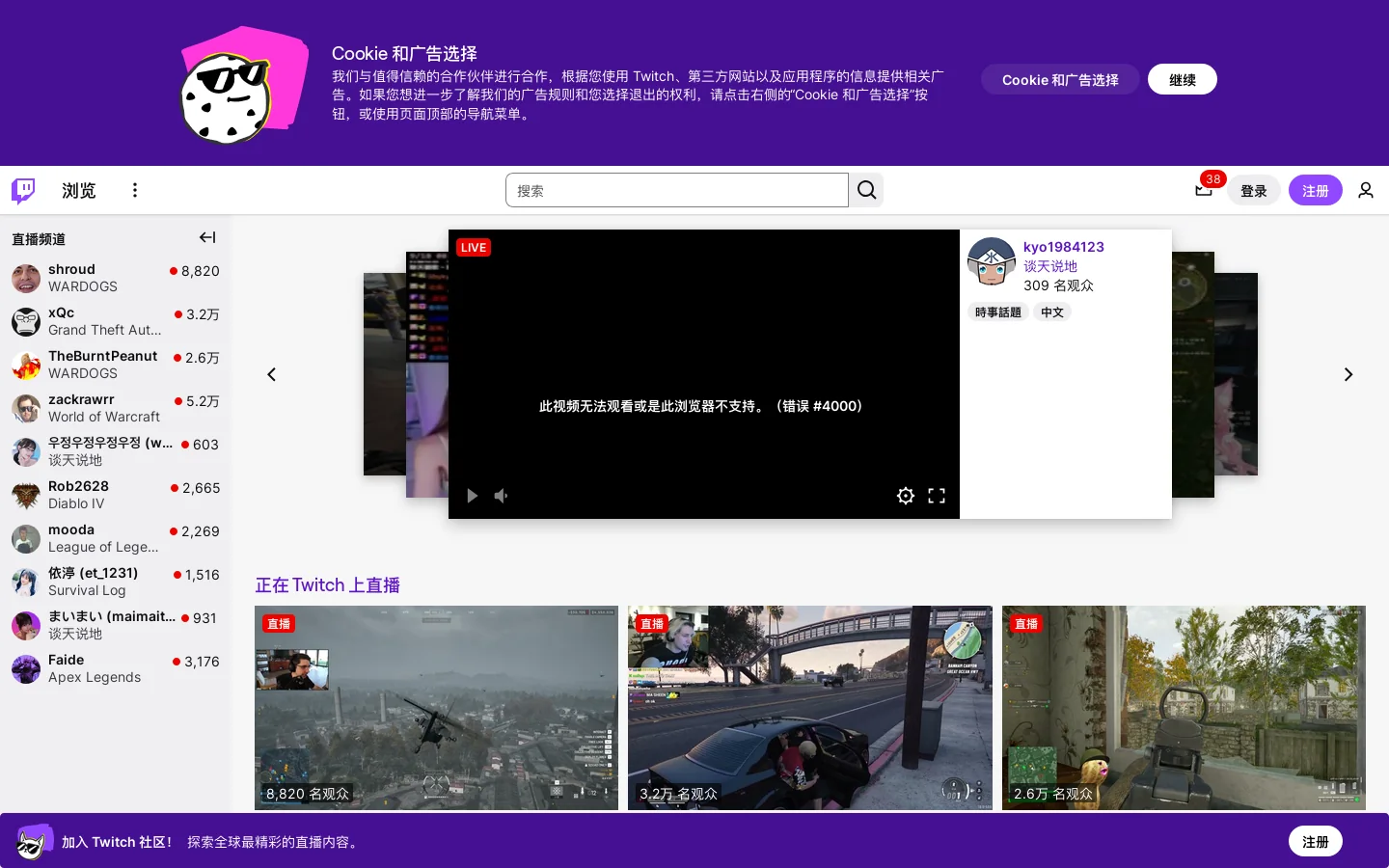Click TheBurntPeanut WARDOGS entry text
This screenshot has height=868, width=1389.
click(103, 365)
